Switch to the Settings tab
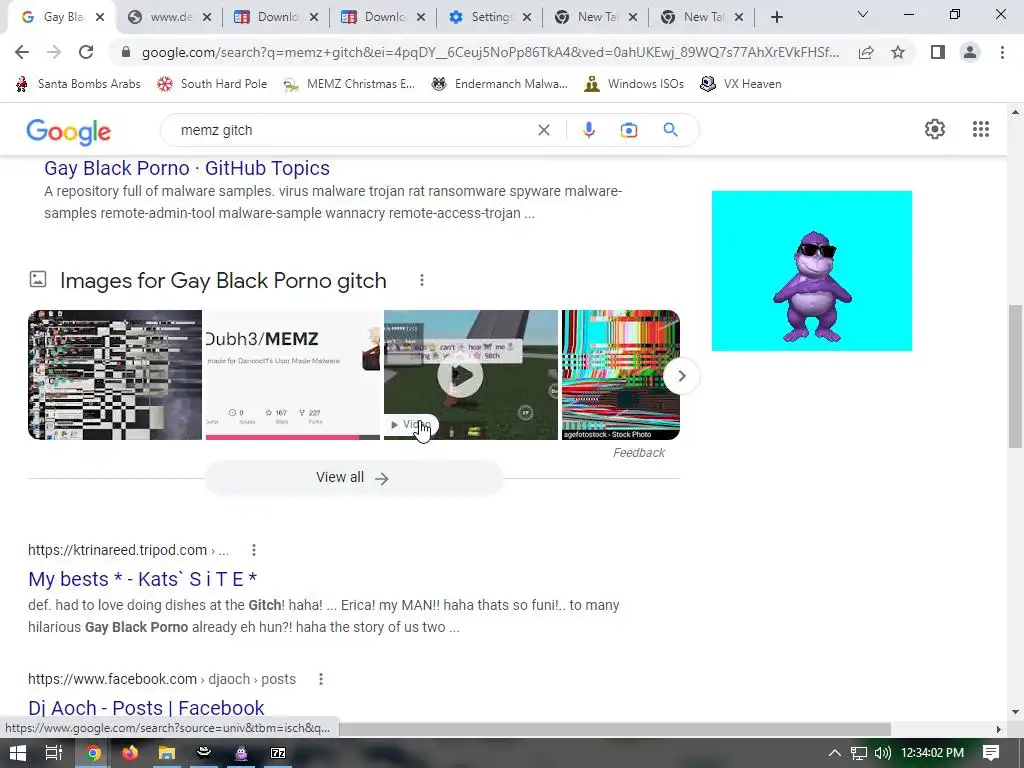The height and width of the screenshot is (768, 1024). (489, 18)
